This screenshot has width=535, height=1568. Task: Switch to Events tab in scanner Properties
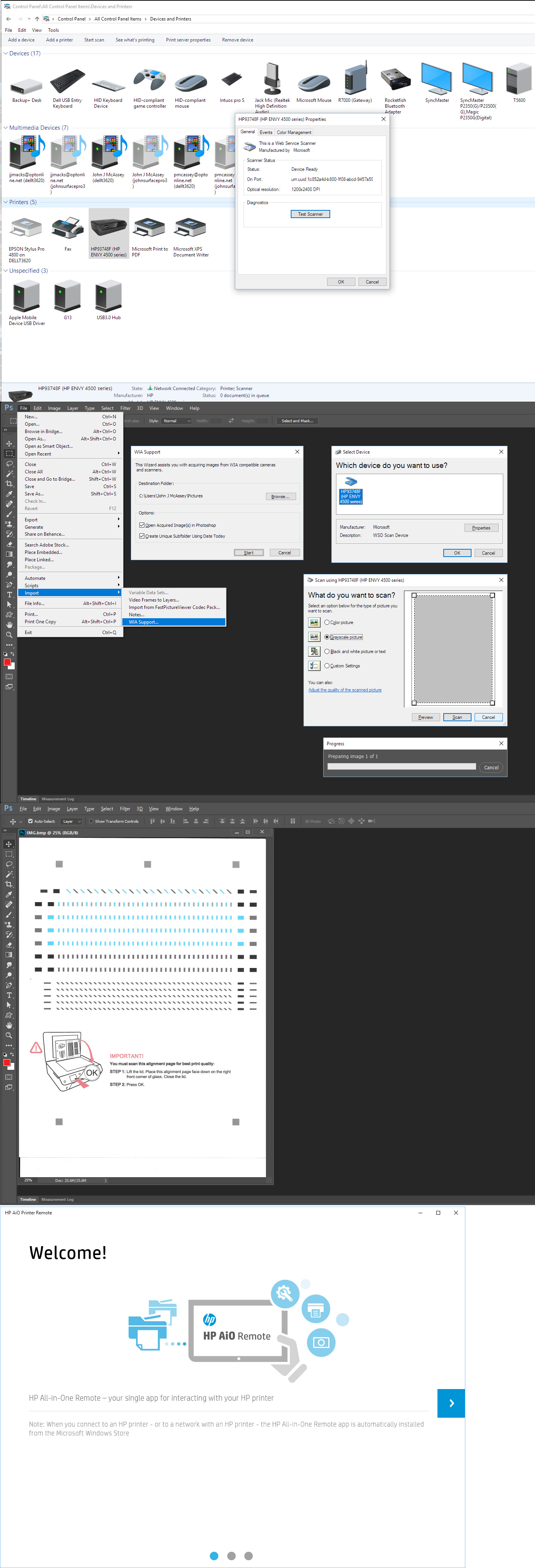click(266, 133)
